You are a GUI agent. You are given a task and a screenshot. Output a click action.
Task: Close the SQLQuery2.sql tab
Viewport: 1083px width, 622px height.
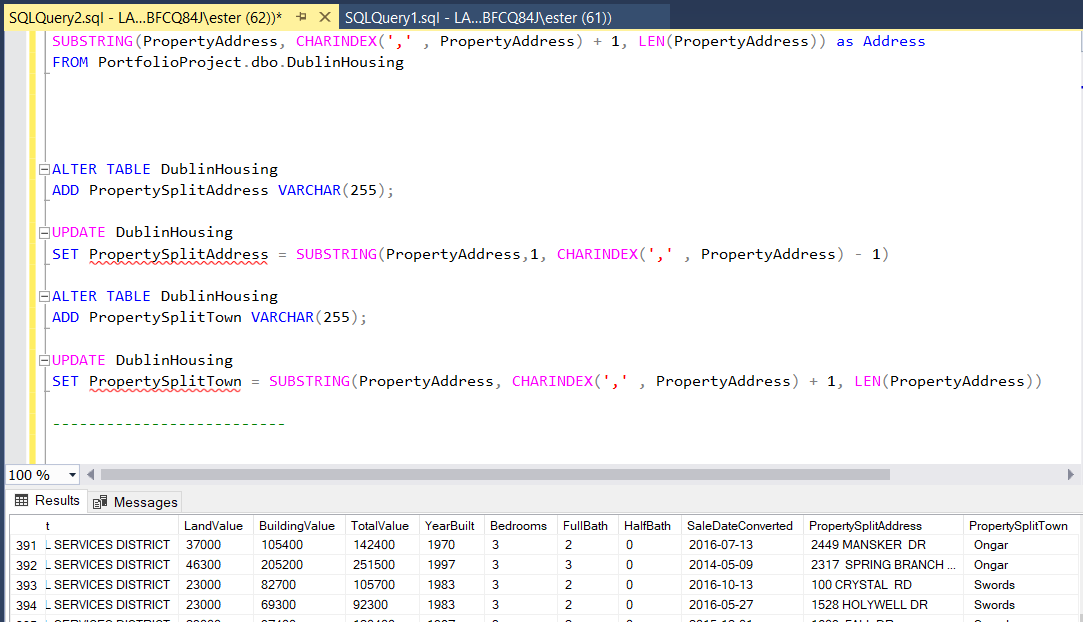325,17
